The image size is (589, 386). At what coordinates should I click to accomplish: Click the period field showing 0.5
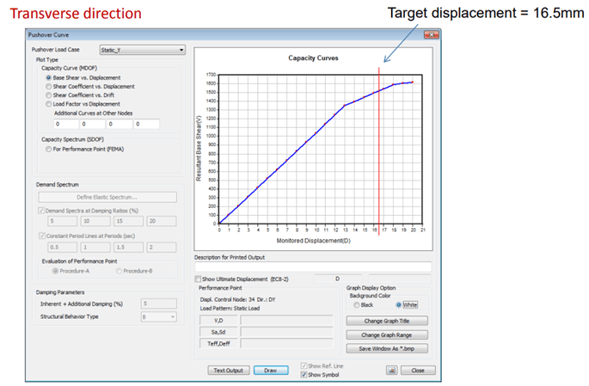pyautogui.click(x=62, y=247)
